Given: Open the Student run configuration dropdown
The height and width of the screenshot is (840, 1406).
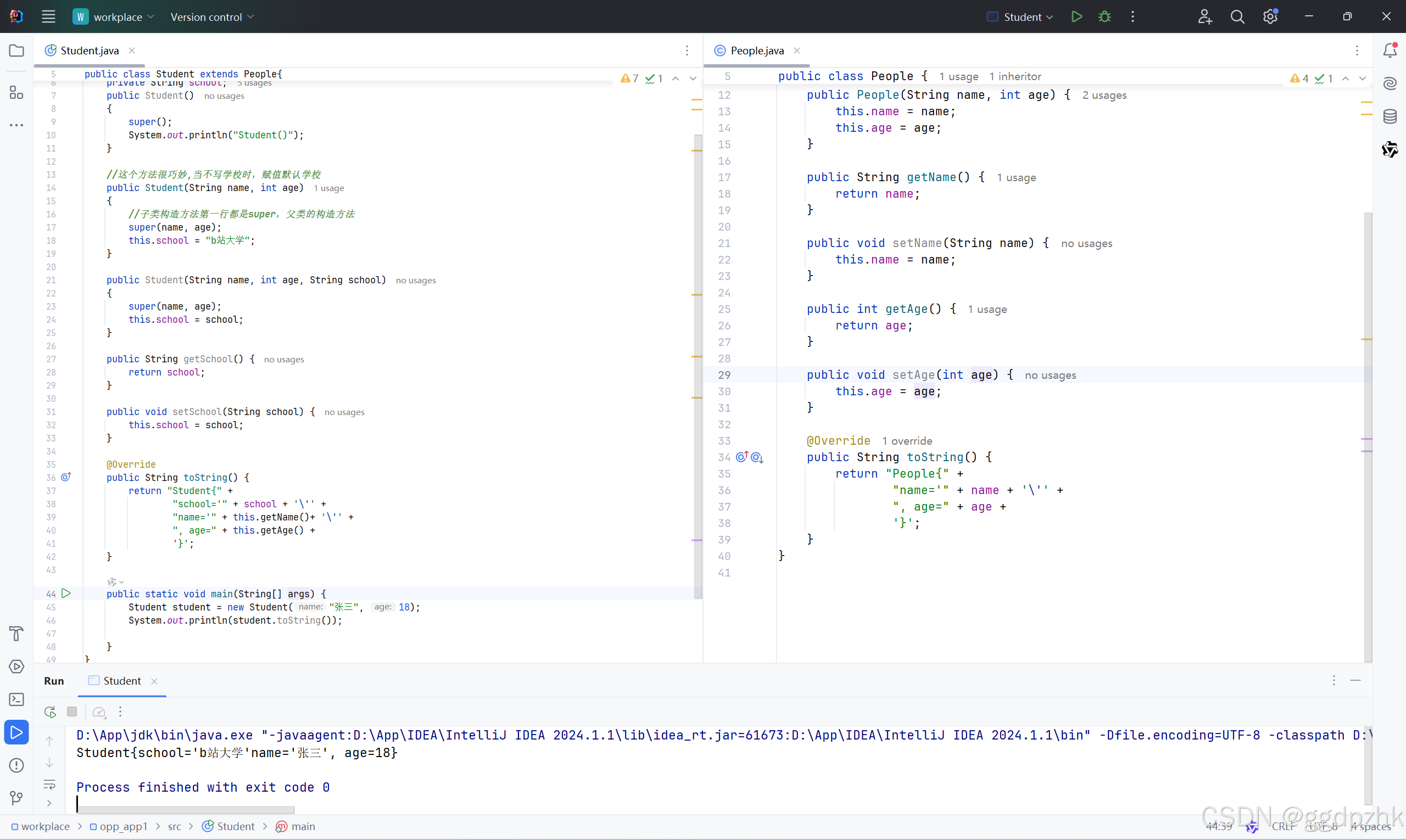Looking at the screenshot, I should (1019, 17).
